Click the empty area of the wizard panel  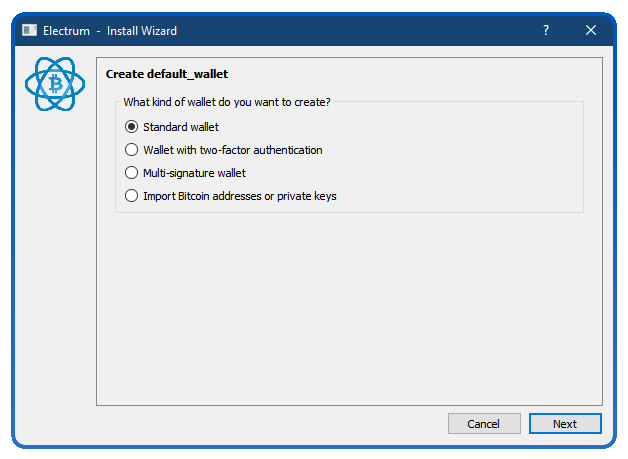(x=349, y=308)
